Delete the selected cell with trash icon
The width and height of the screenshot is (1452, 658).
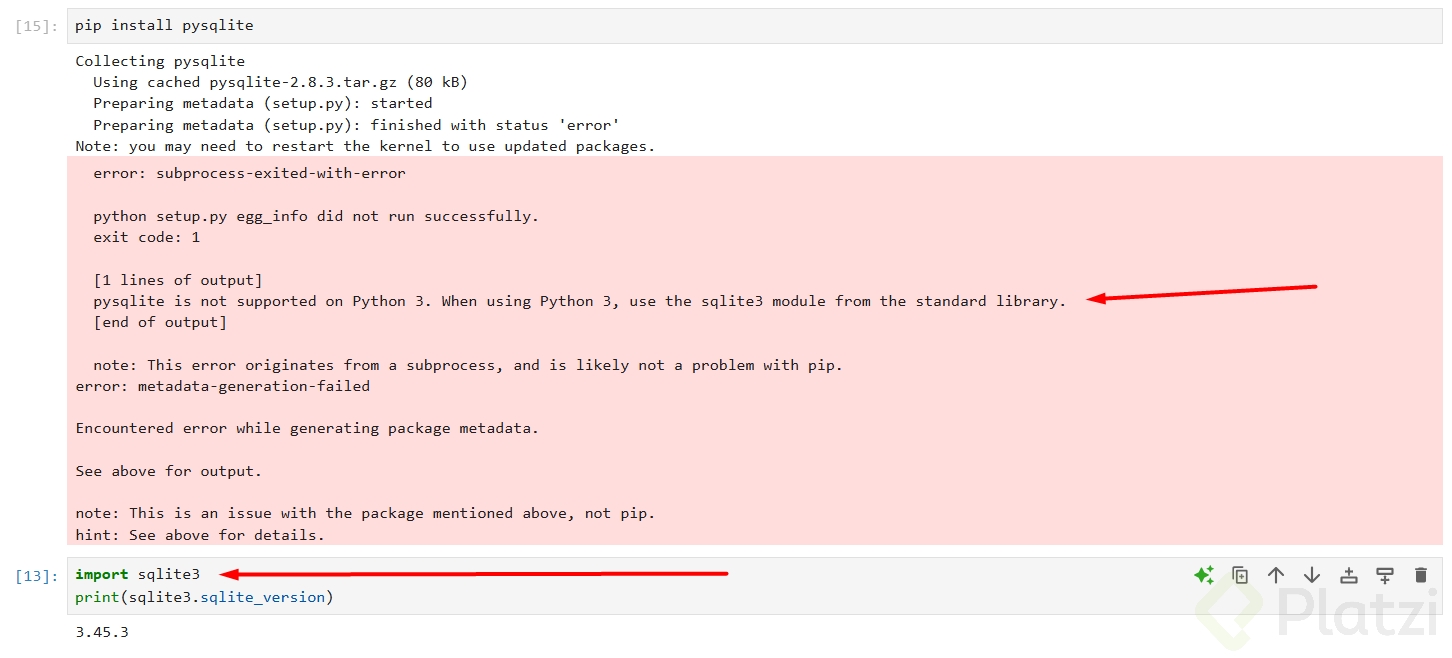tap(1421, 575)
